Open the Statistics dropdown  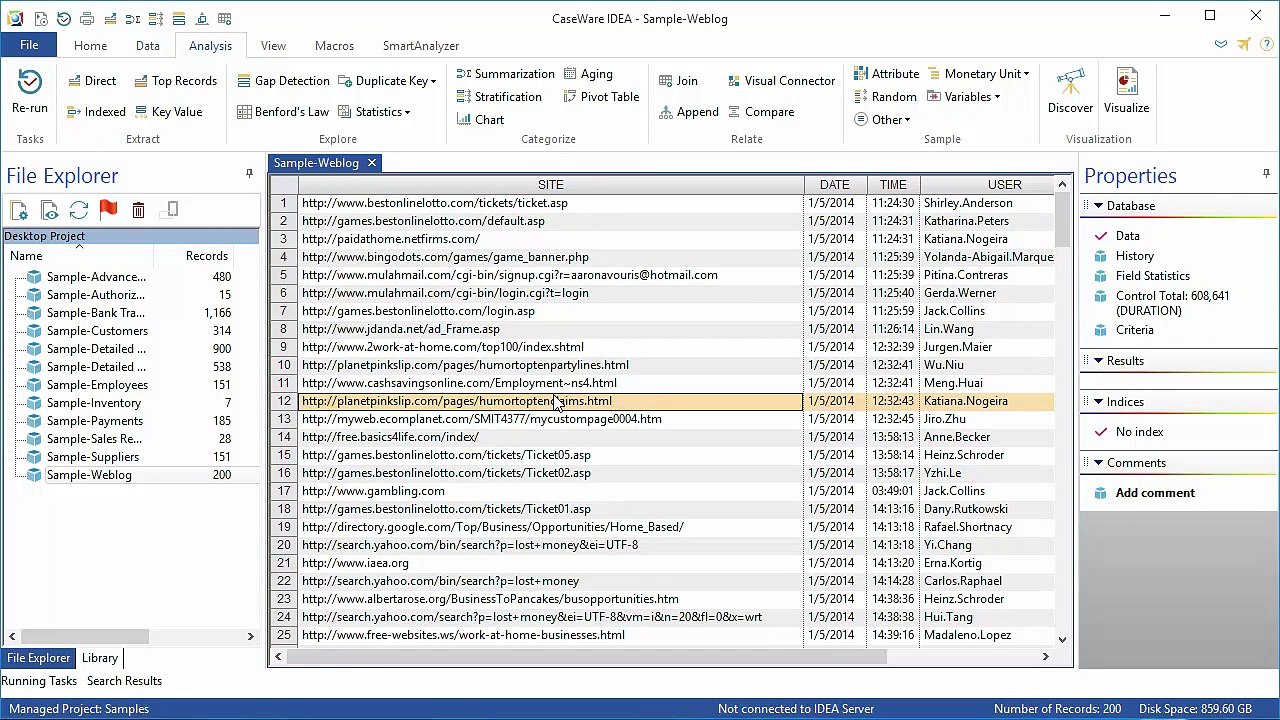click(374, 112)
